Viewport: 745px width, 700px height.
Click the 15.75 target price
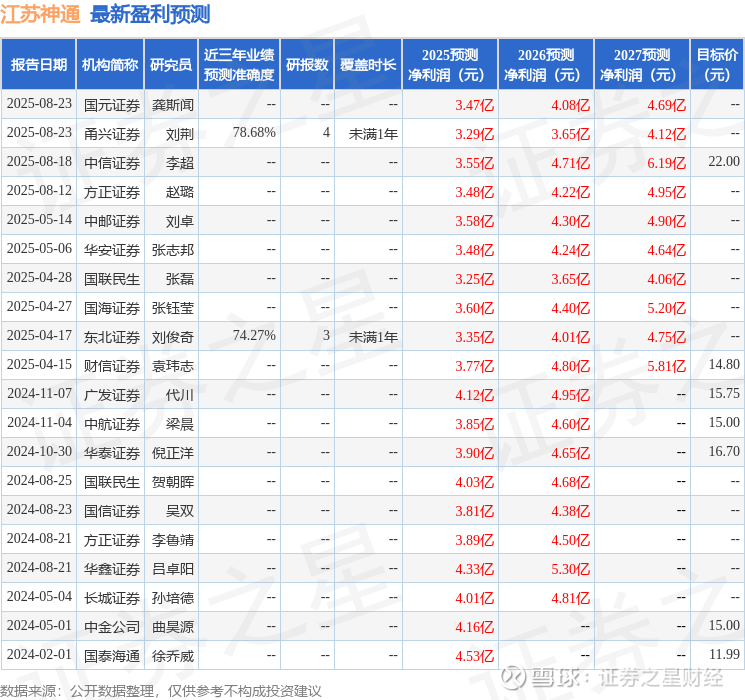point(724,393)
